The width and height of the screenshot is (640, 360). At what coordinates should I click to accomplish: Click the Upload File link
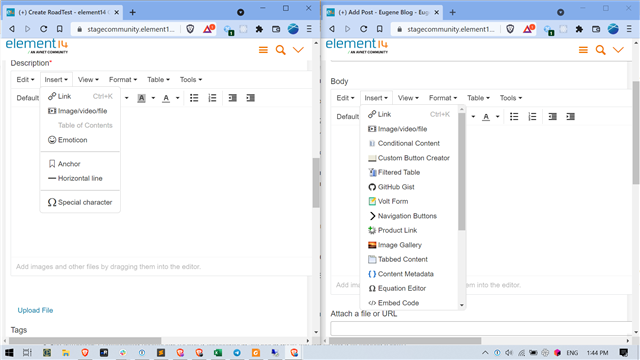(35, 310)
